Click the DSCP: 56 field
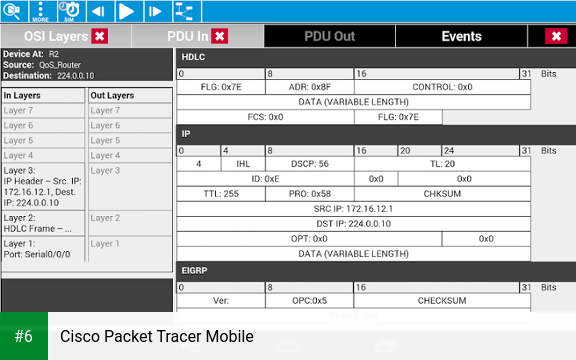Screen dimensions: 576x360 [x=310, y=164]
